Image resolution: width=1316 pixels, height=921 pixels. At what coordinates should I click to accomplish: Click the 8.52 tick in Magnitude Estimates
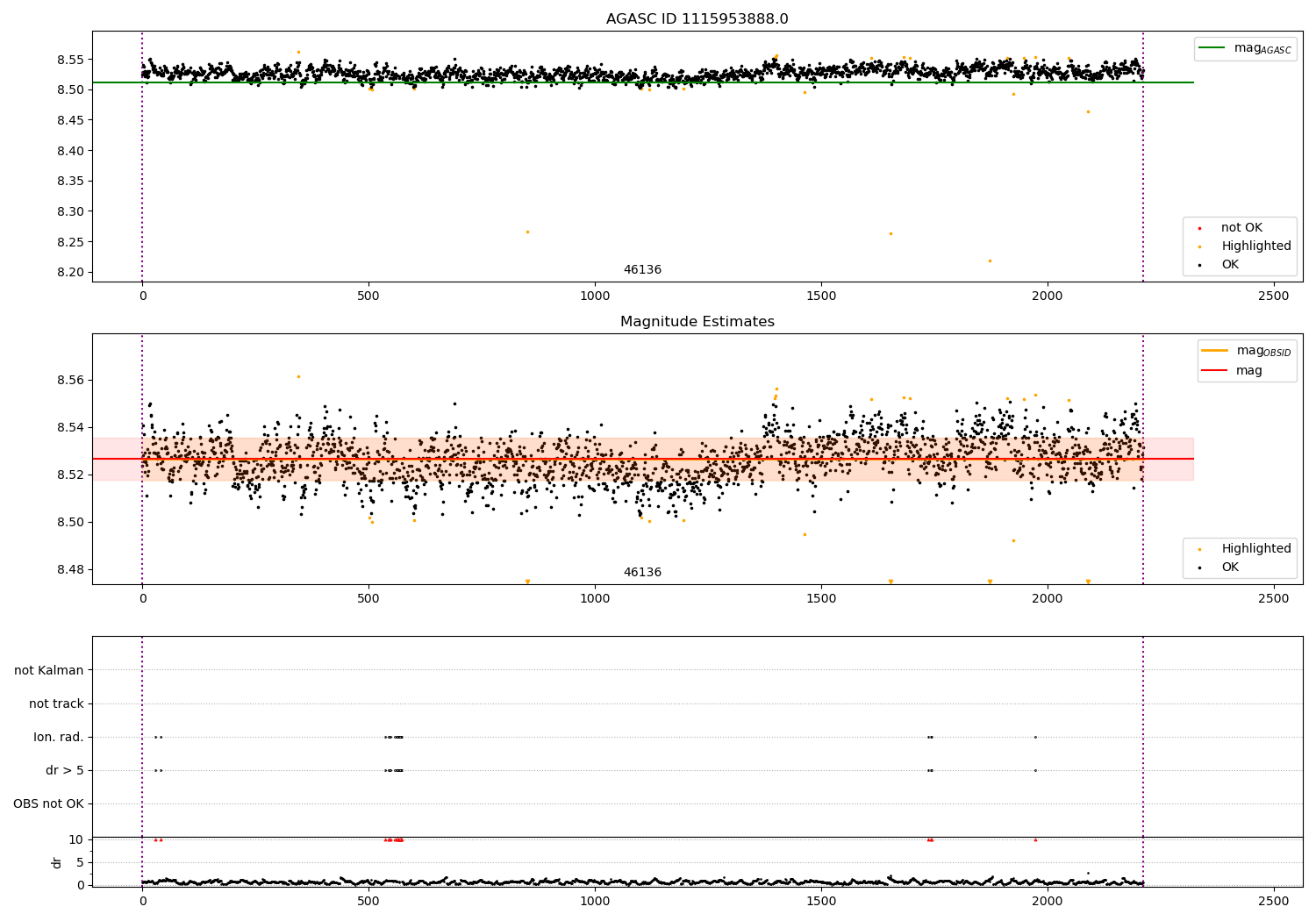click(70, 475)
